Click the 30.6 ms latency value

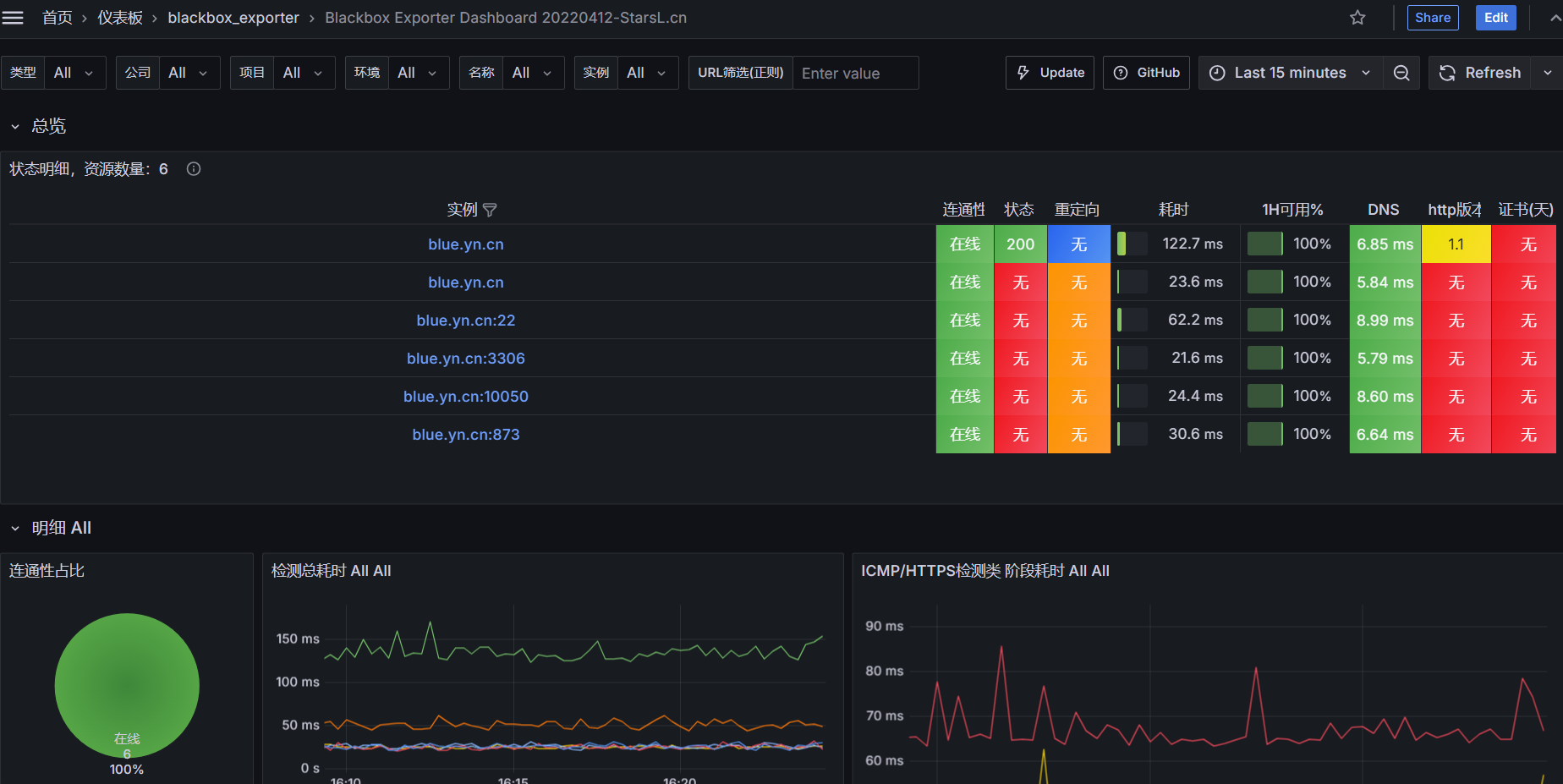(x=1196, y=434)
